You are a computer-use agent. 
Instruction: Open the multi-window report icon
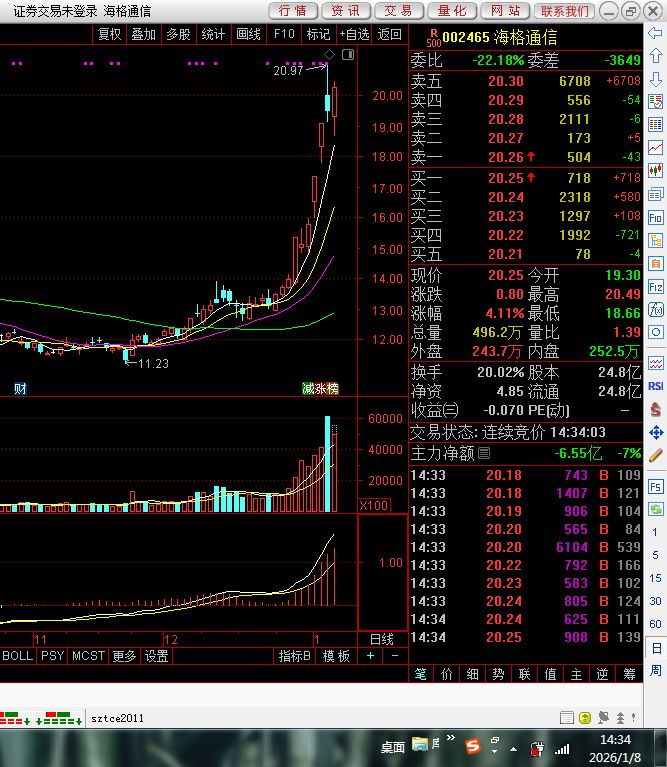click(x=655, y=194)
